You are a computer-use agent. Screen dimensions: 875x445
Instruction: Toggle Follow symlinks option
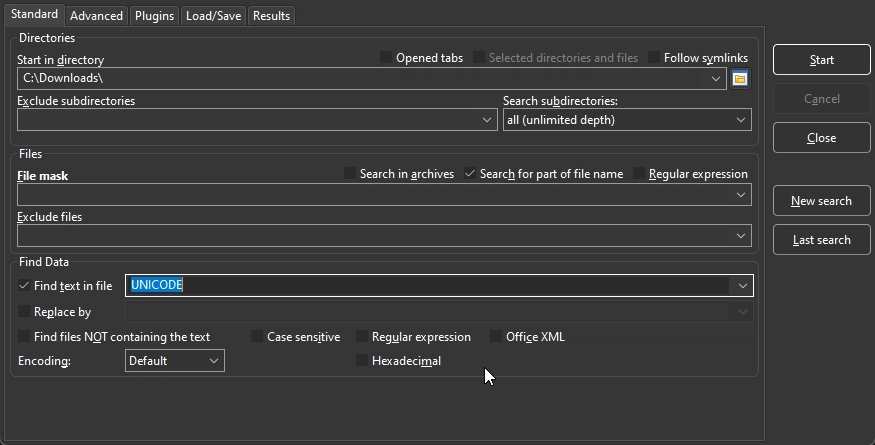(x=654, y=58)
